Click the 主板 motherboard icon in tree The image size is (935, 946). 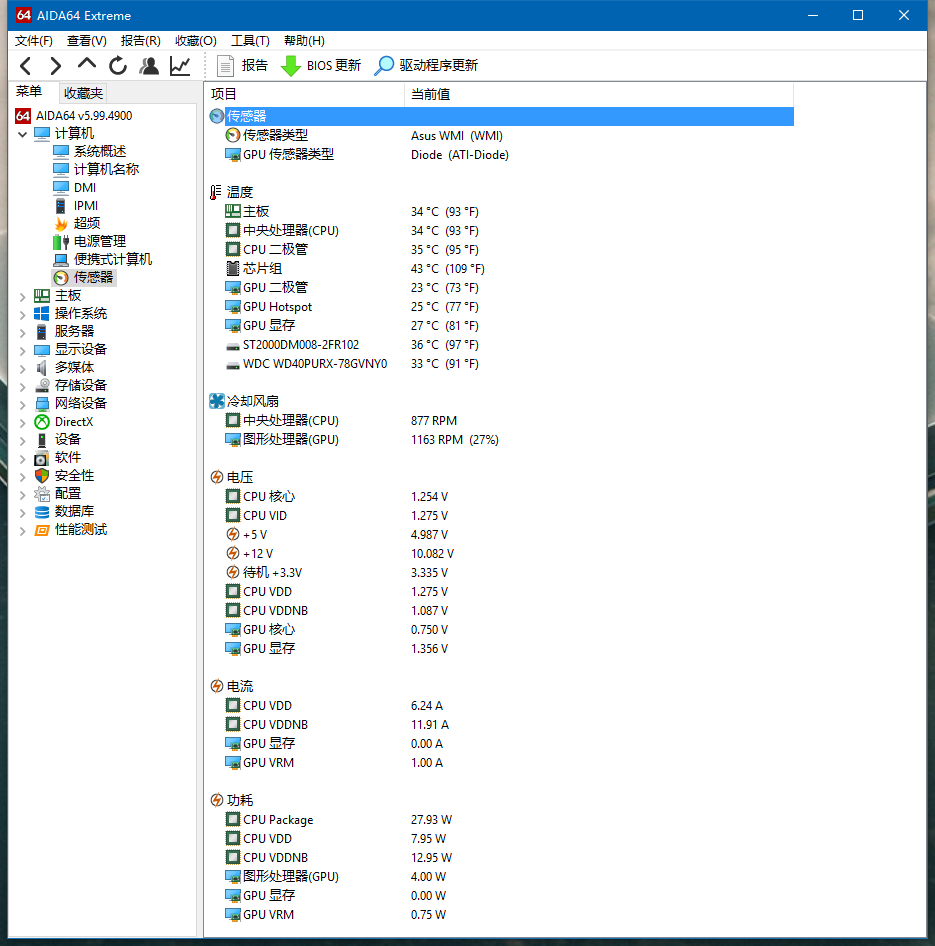(42, 296)
